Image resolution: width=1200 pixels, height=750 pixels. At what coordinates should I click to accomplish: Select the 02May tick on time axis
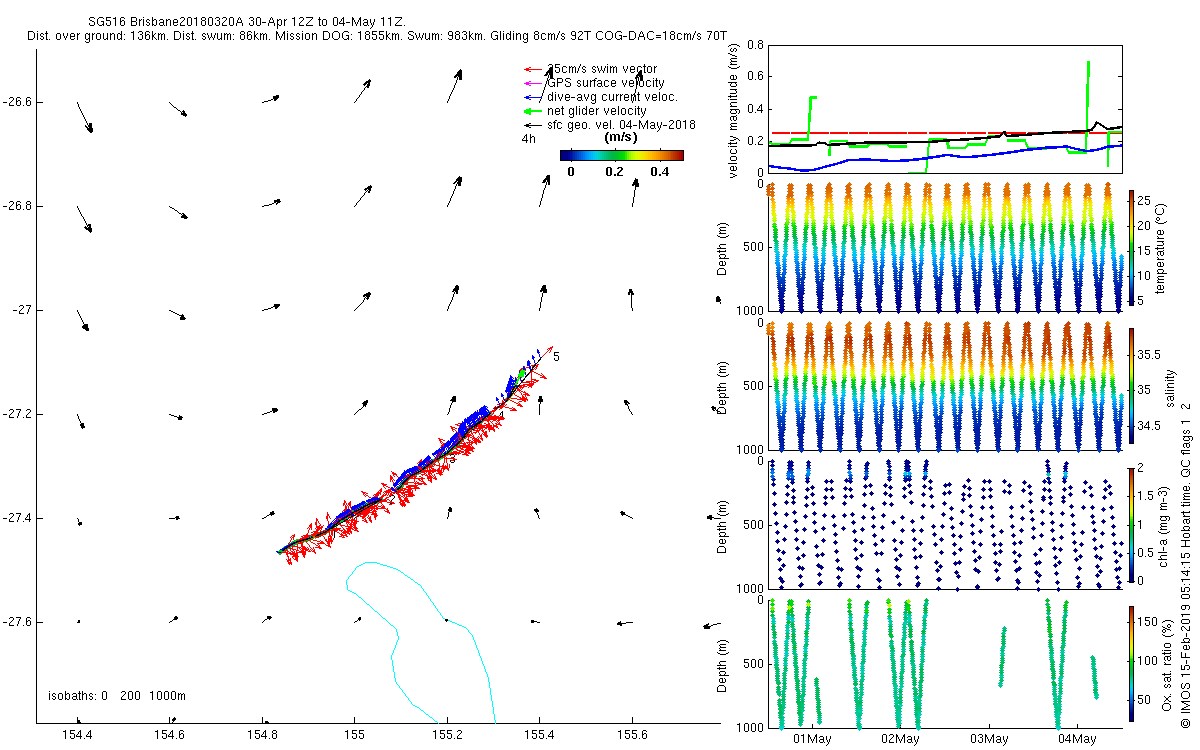900,739
